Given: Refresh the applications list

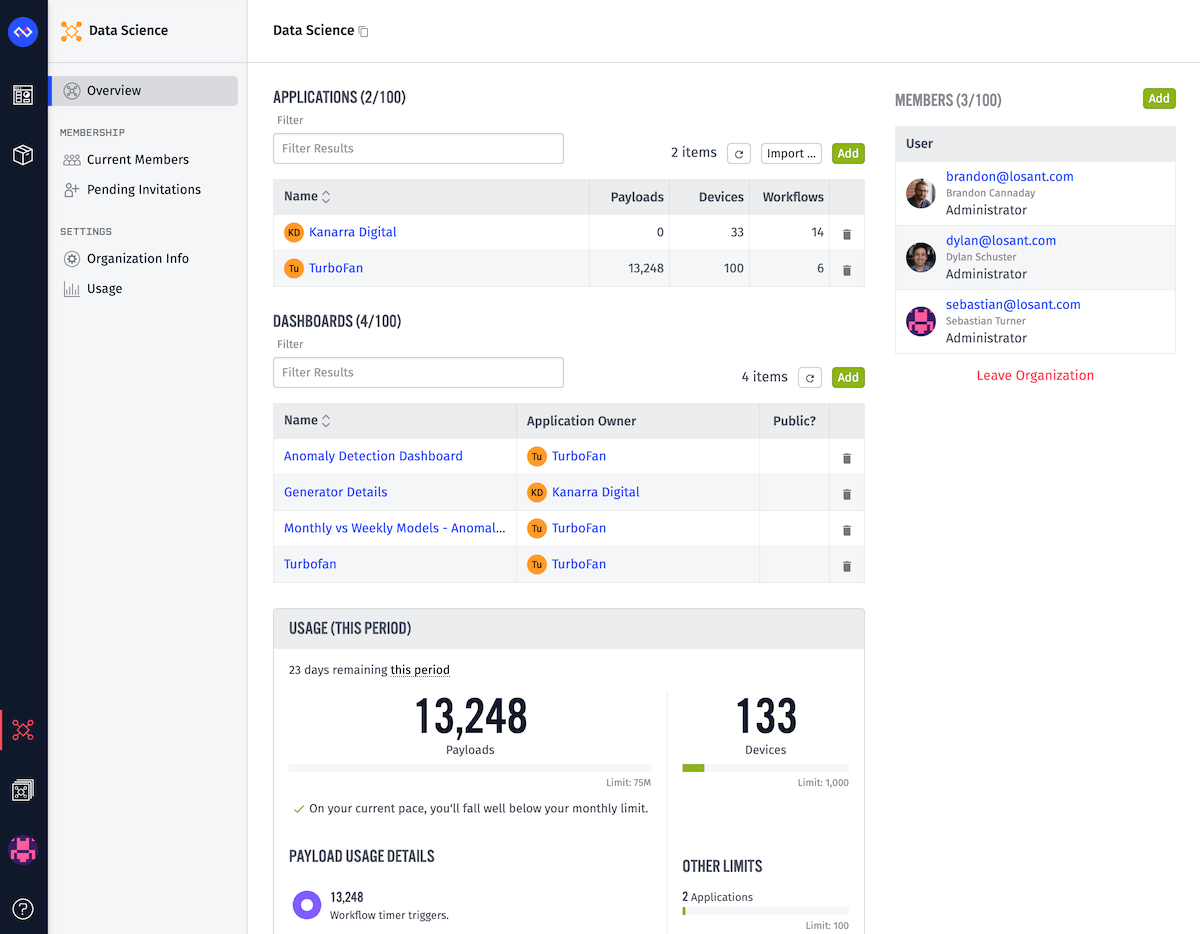Looking at the screenshot, I should click(x=738, y=153).
